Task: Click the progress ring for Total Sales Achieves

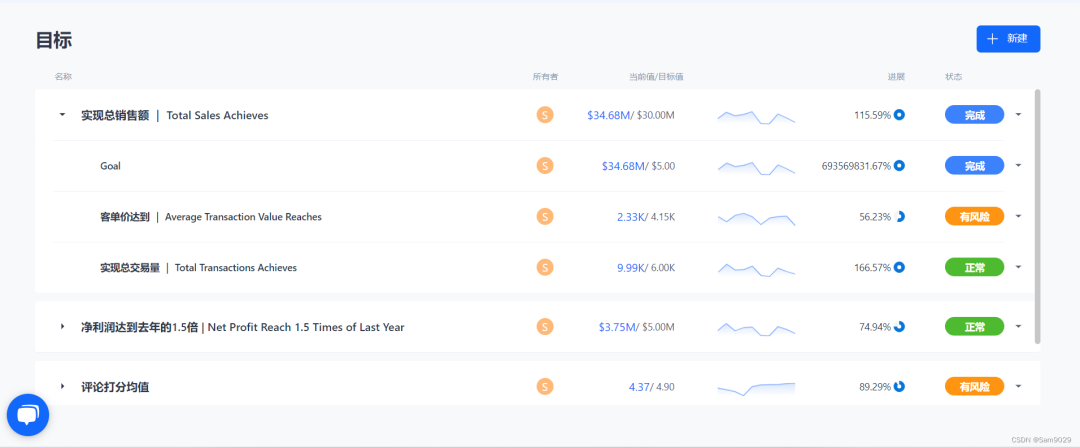Action: (899, 115)
